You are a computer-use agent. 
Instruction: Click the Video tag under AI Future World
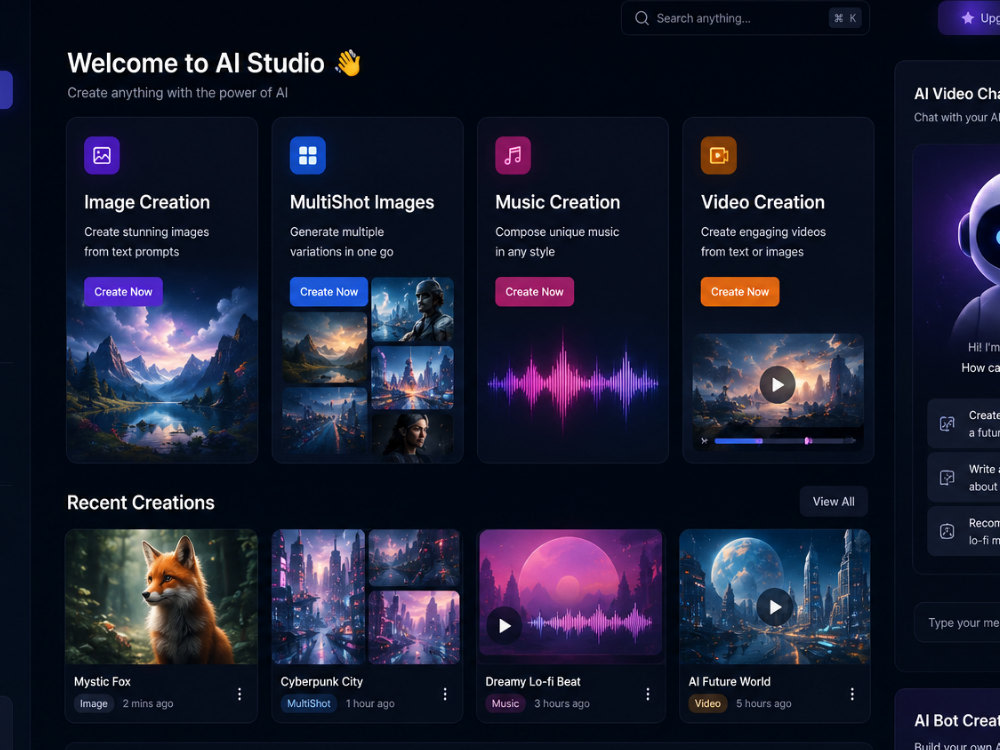(708, 703)
